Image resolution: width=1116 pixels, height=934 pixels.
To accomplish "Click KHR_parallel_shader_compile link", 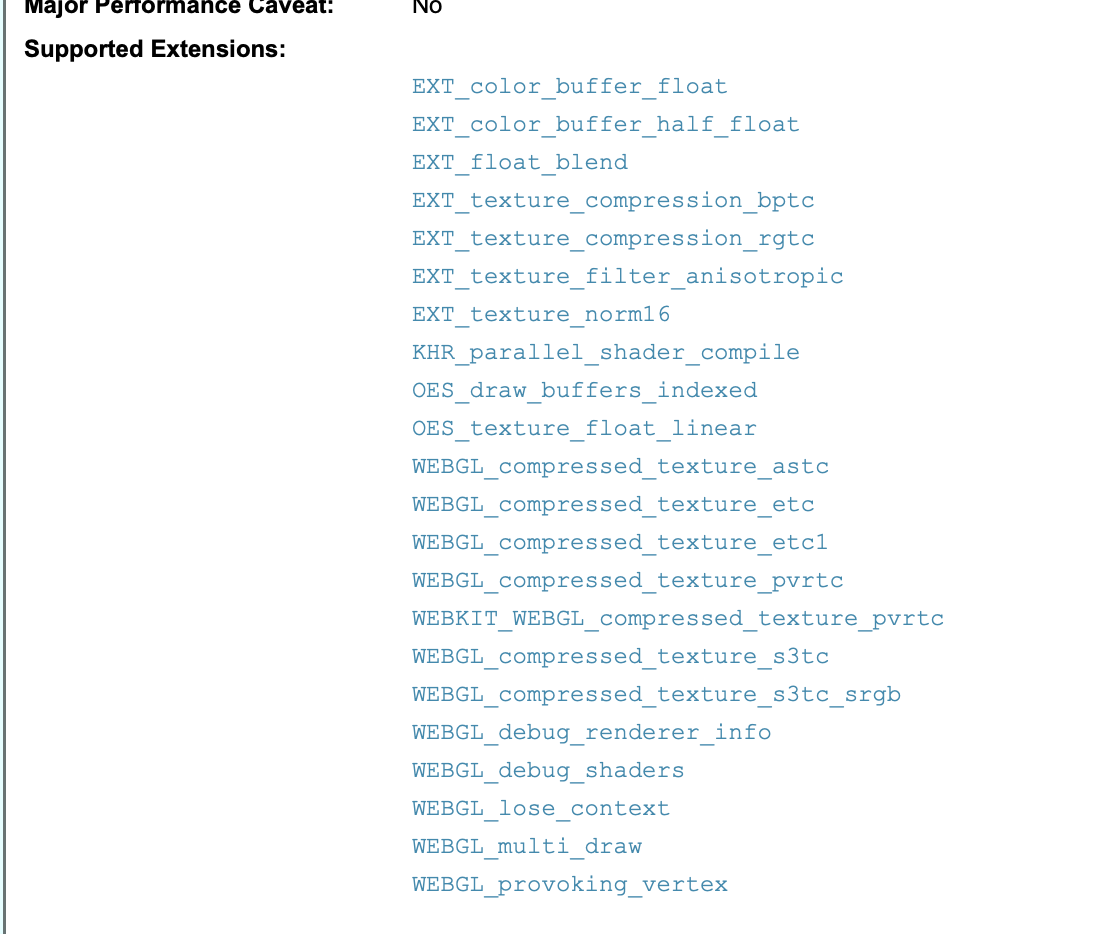I will point(606,352).
